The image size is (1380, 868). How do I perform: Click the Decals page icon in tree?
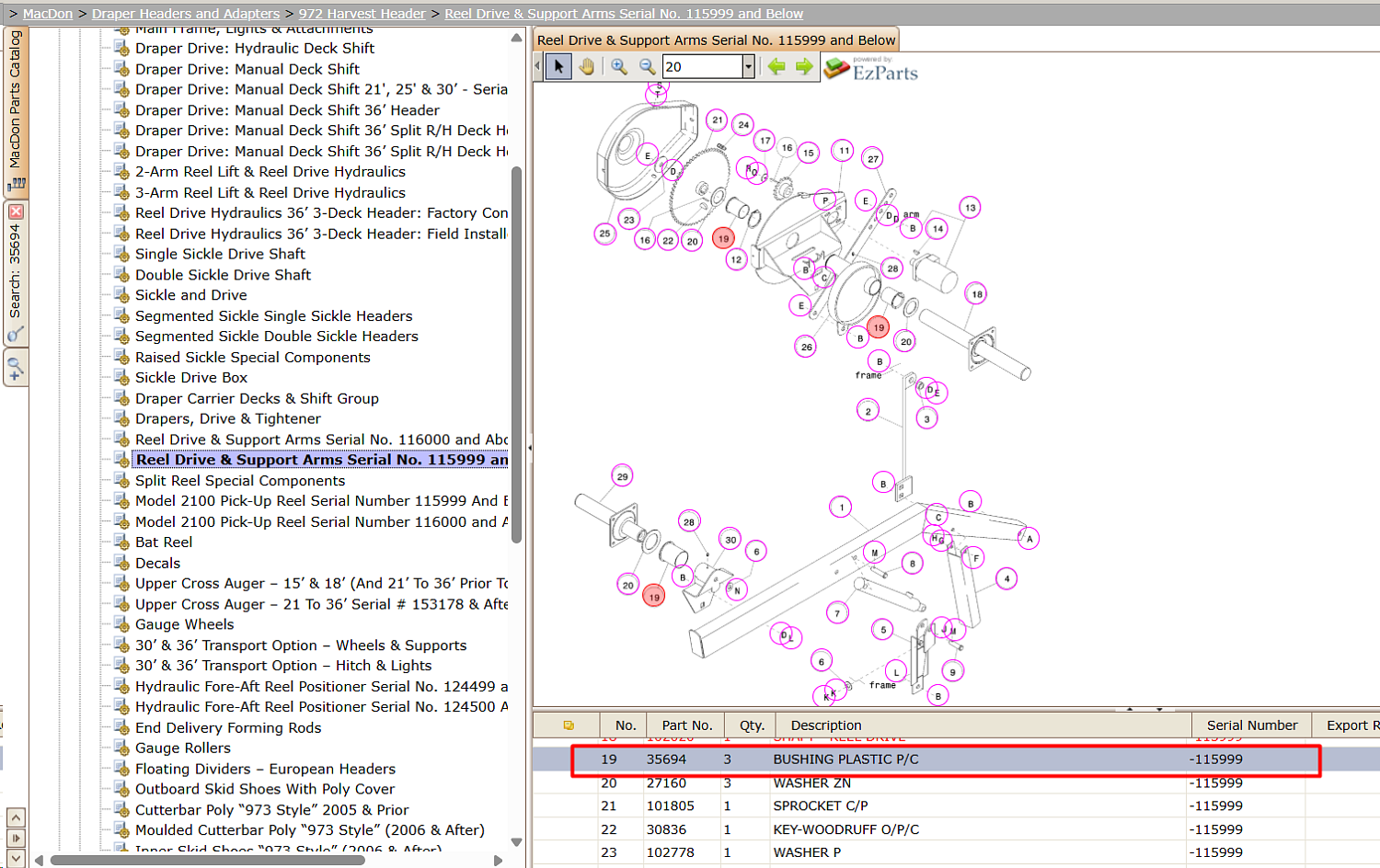(x=121, y=563)
